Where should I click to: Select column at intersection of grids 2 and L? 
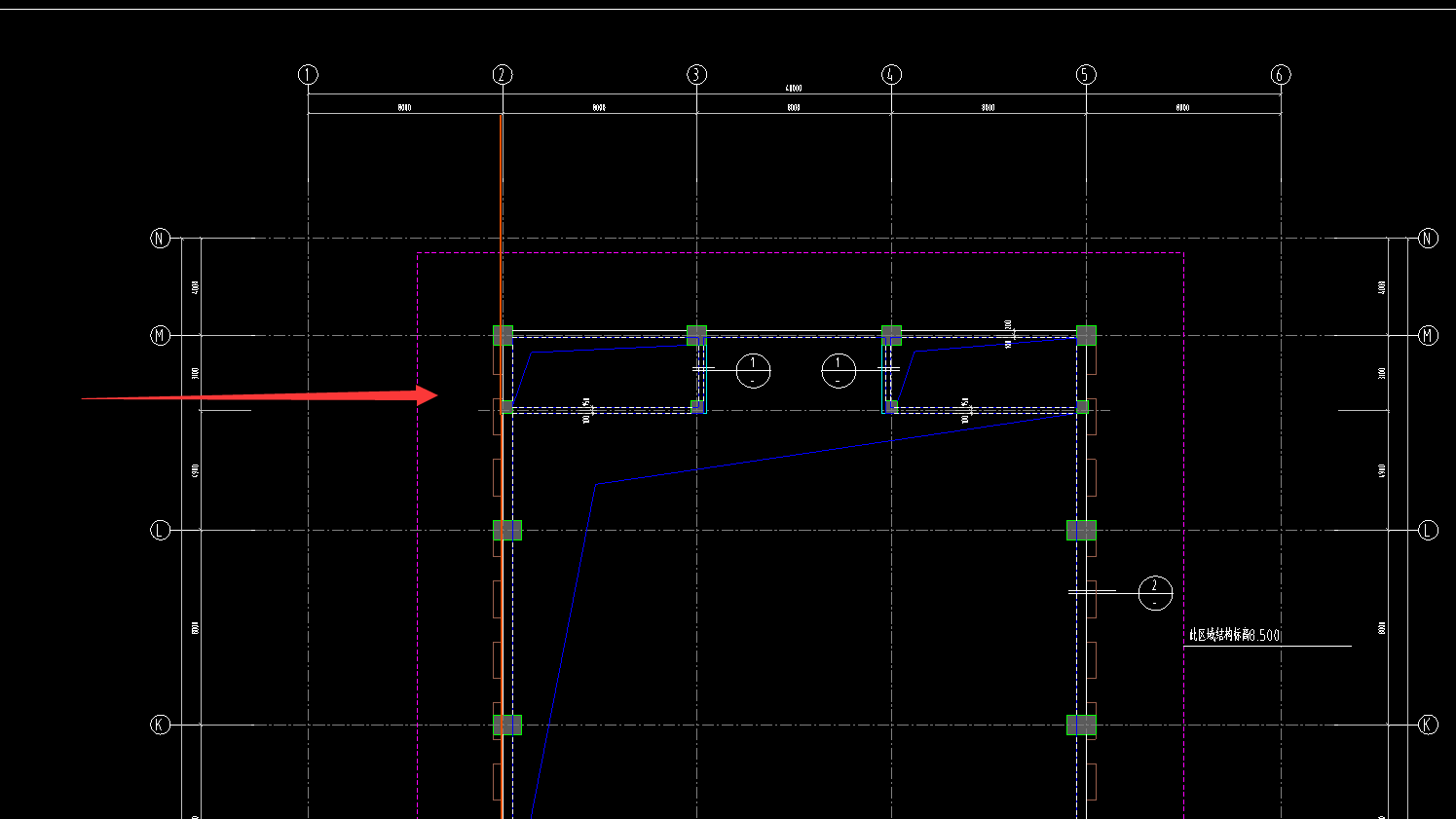click(507, 530)
